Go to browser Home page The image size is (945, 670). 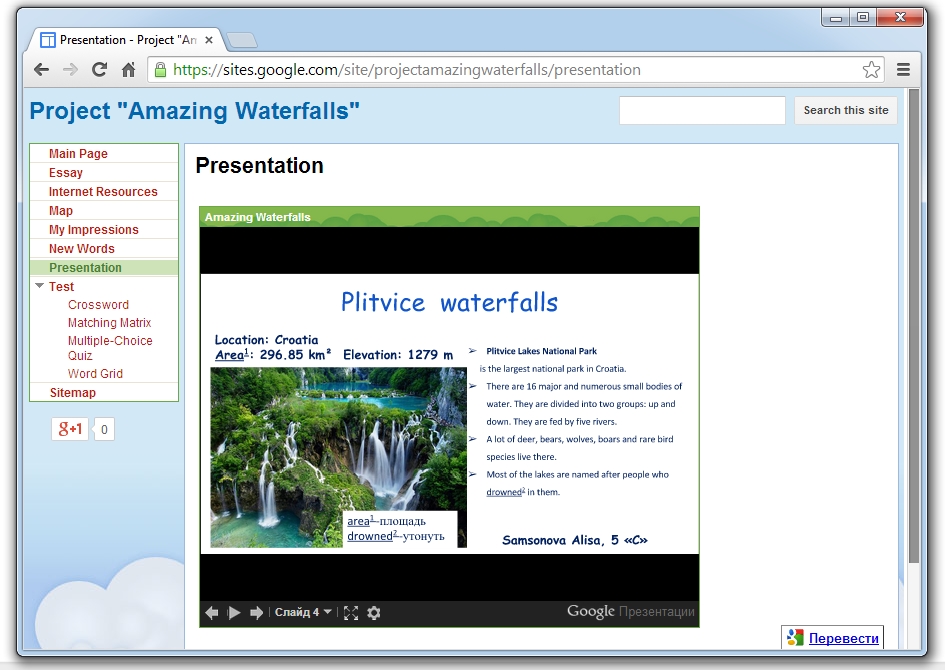tap(128, 70)
